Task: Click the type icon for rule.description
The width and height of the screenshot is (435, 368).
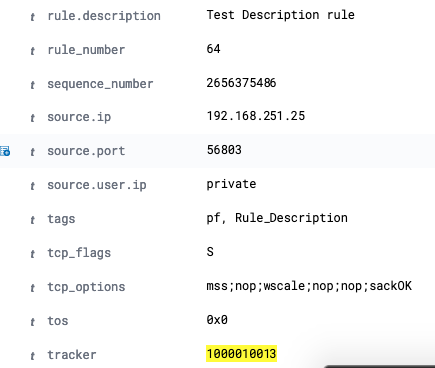Action: coord(32,17)
